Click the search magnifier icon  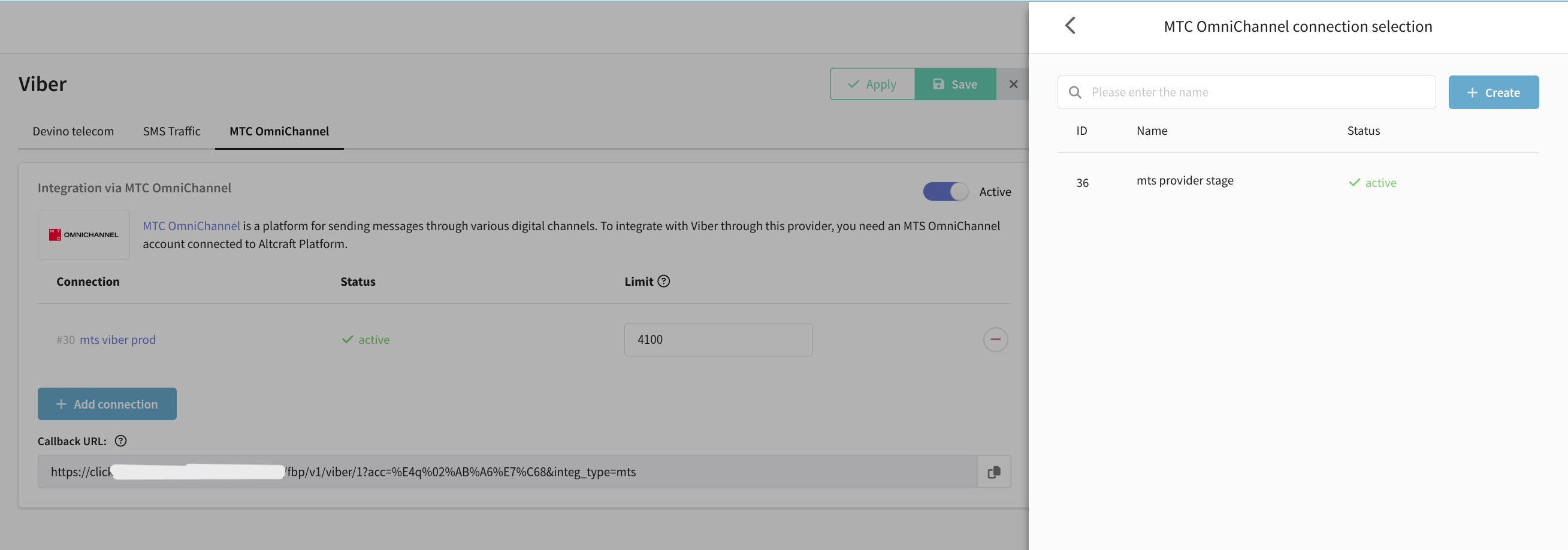pyautogui.click(x=1075, y=92)
